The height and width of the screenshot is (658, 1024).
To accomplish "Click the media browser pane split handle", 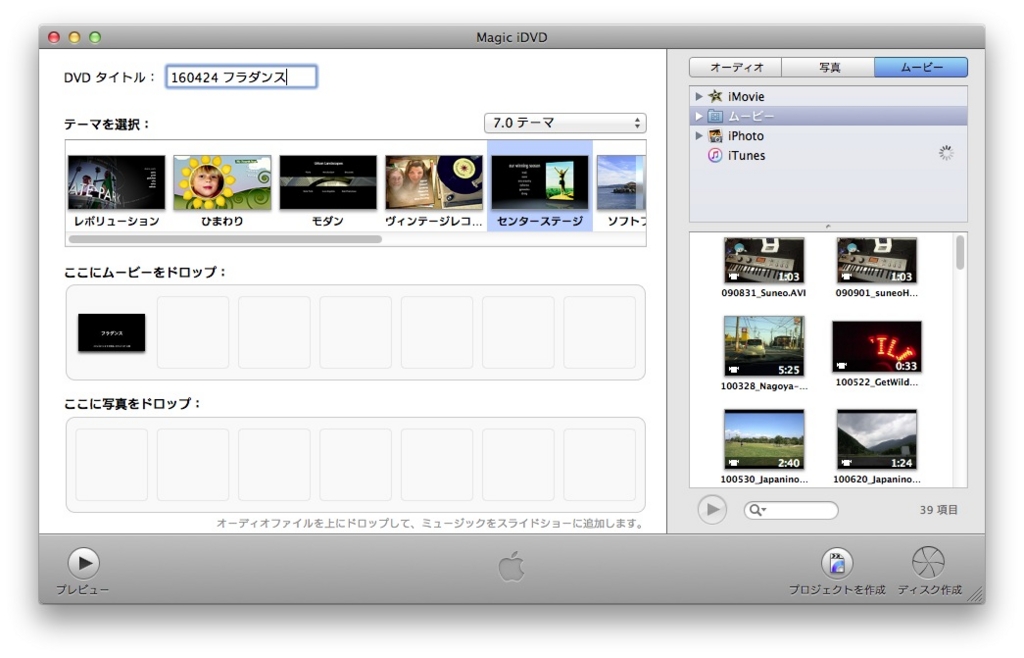I will pyautogui.click(x=828, y=227).
